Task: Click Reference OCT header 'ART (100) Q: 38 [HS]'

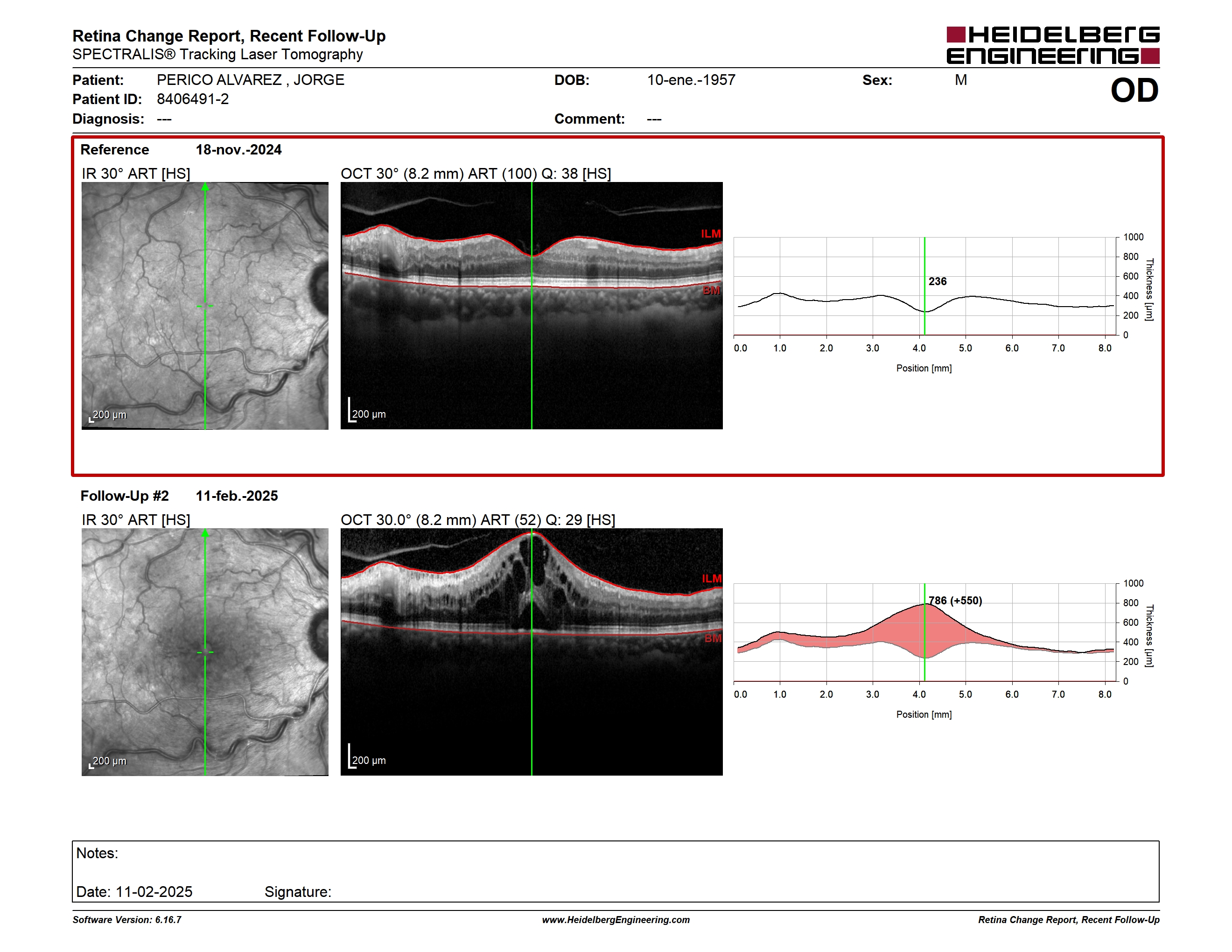Action: click(539, 174)
